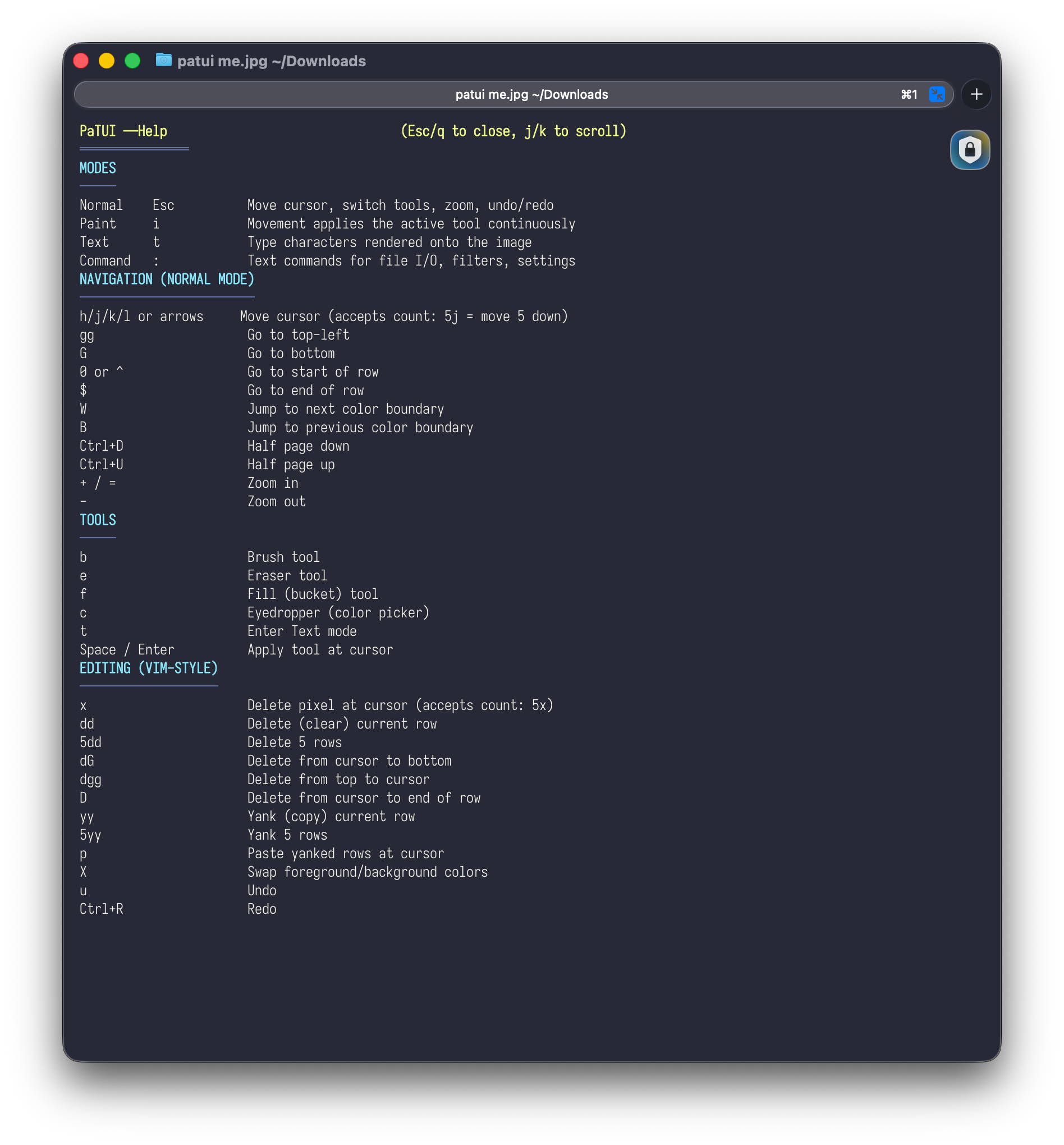This screenshot has width=1064, height=1145.
Task: Click 'Movement applies the active tool continuously'
Action: click(x=411, y=224)
